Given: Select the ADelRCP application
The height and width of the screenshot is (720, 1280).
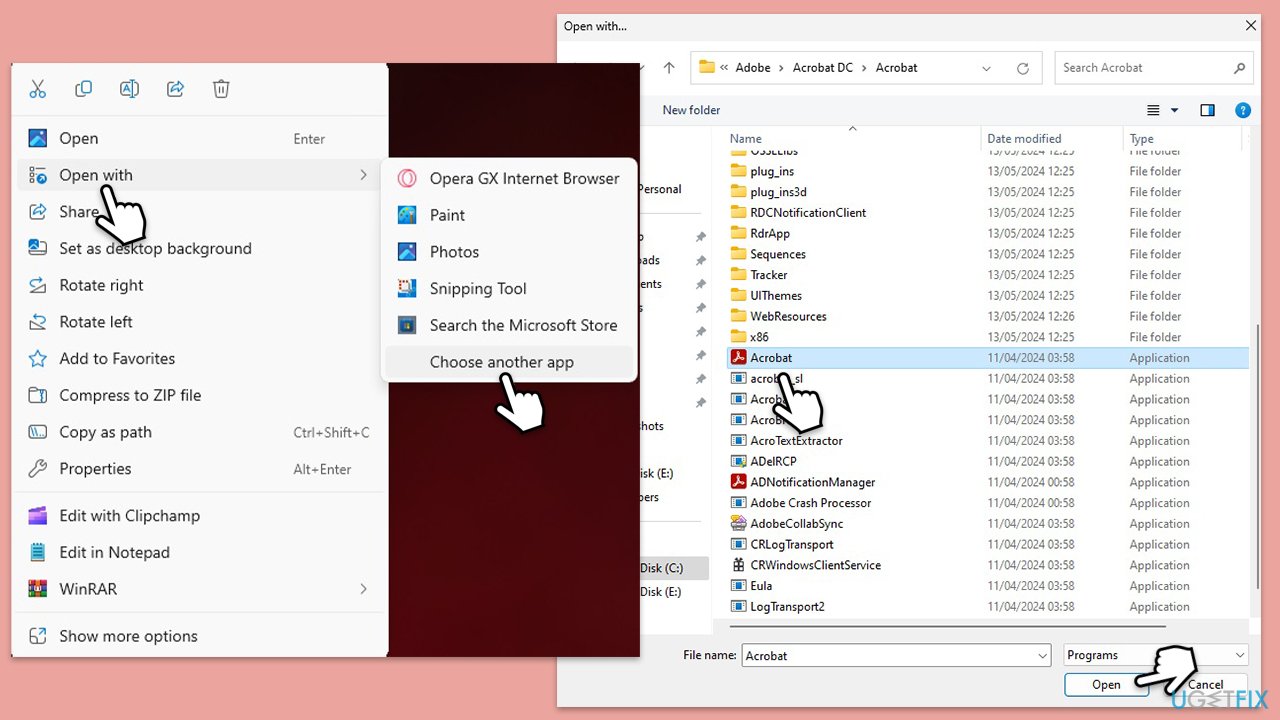Looking at the screenshot, I should pyautogui.click(x=773, y=462).
